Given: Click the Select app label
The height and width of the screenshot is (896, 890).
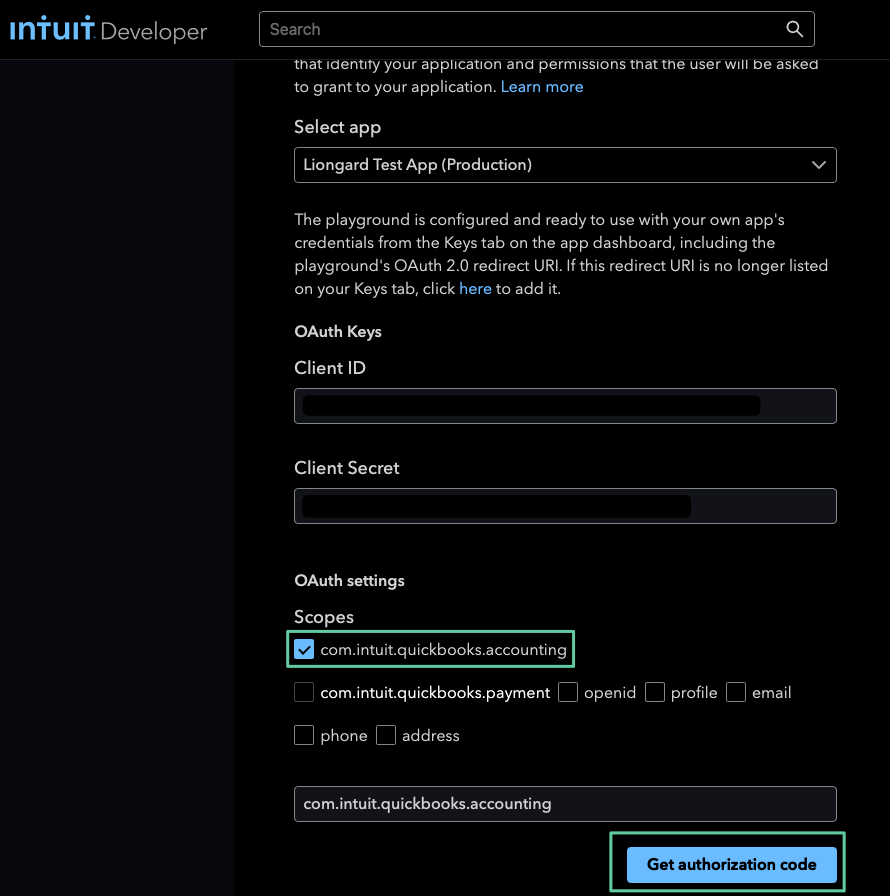Looking at the screenshot, I should [x=337, y=127].
